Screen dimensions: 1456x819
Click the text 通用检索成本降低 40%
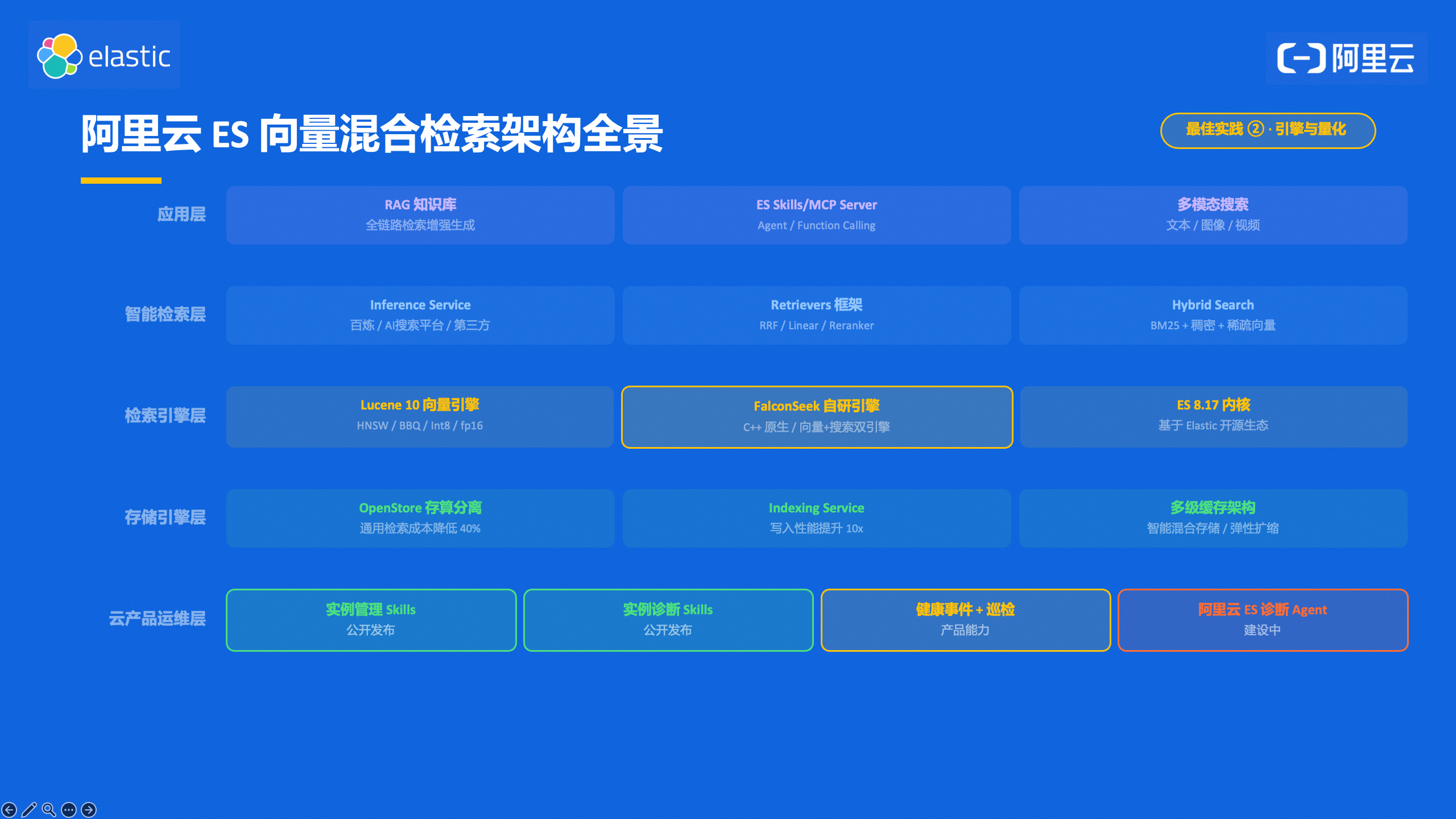[420, 528]
